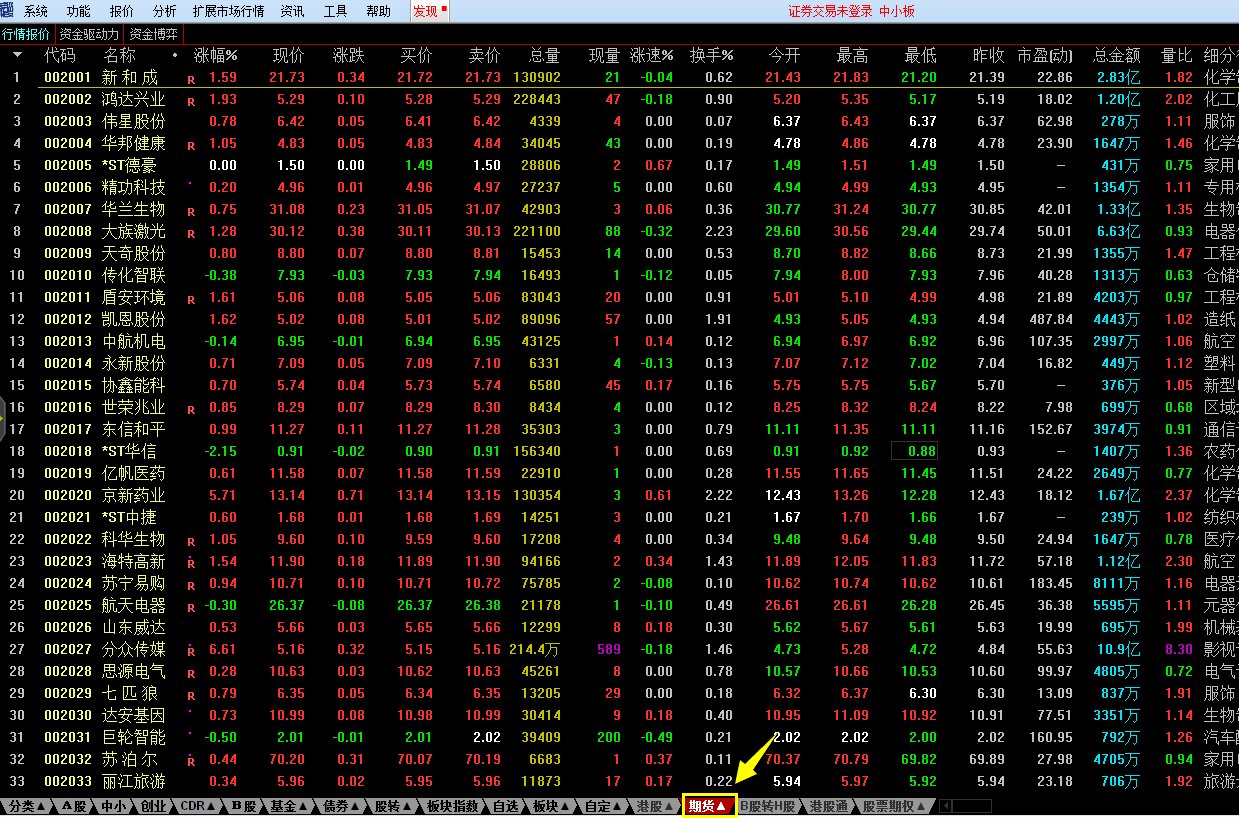Sort by the 现价 column header
This screenshot has height=818, width=1239.
(x=289, y=55)
